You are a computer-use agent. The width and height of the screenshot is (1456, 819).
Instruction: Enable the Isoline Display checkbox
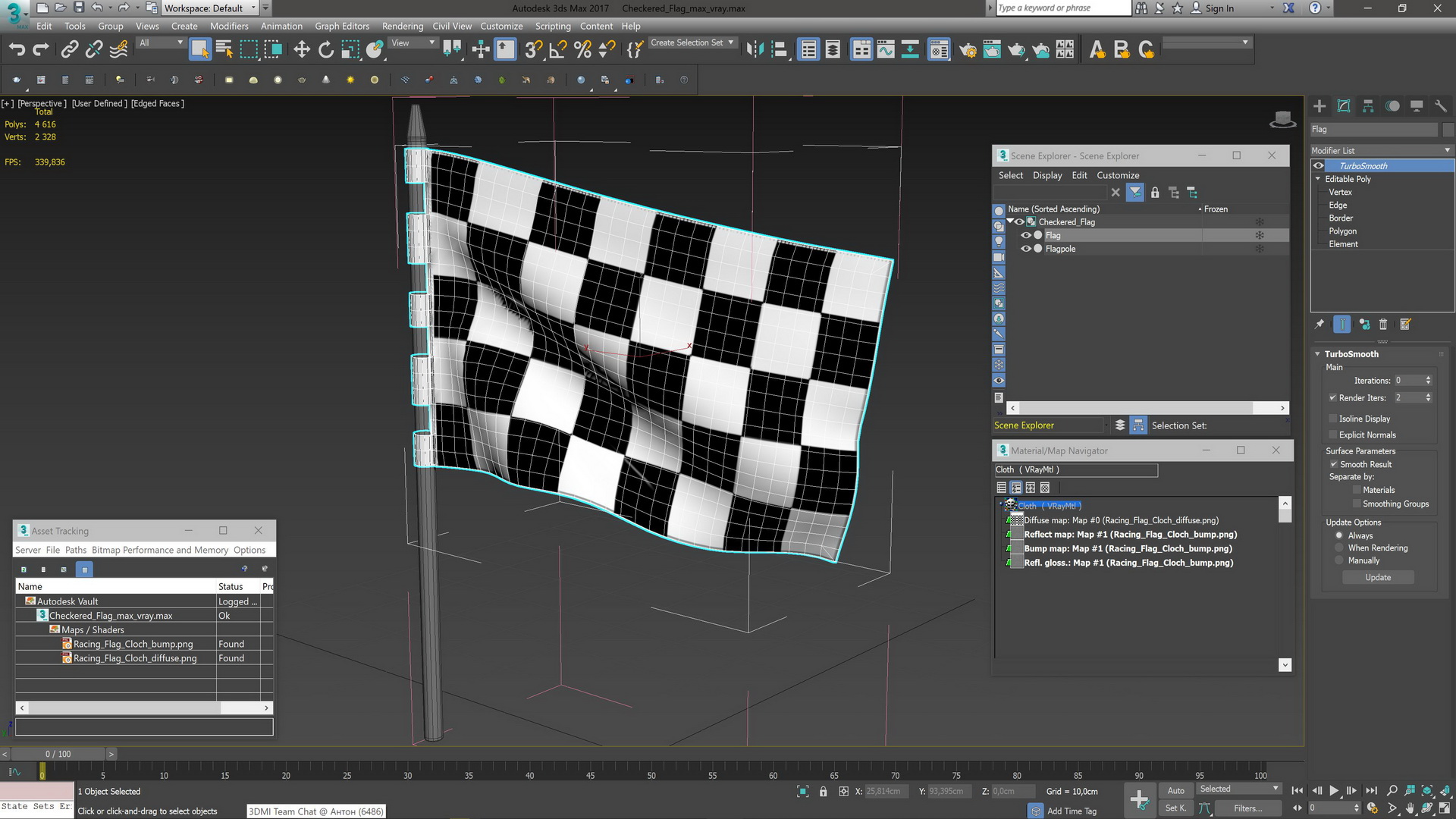point(1332,419)
